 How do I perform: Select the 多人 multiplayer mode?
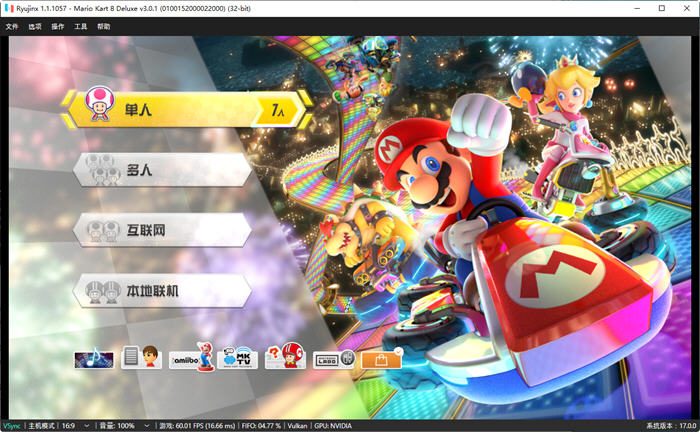point(162,170)
